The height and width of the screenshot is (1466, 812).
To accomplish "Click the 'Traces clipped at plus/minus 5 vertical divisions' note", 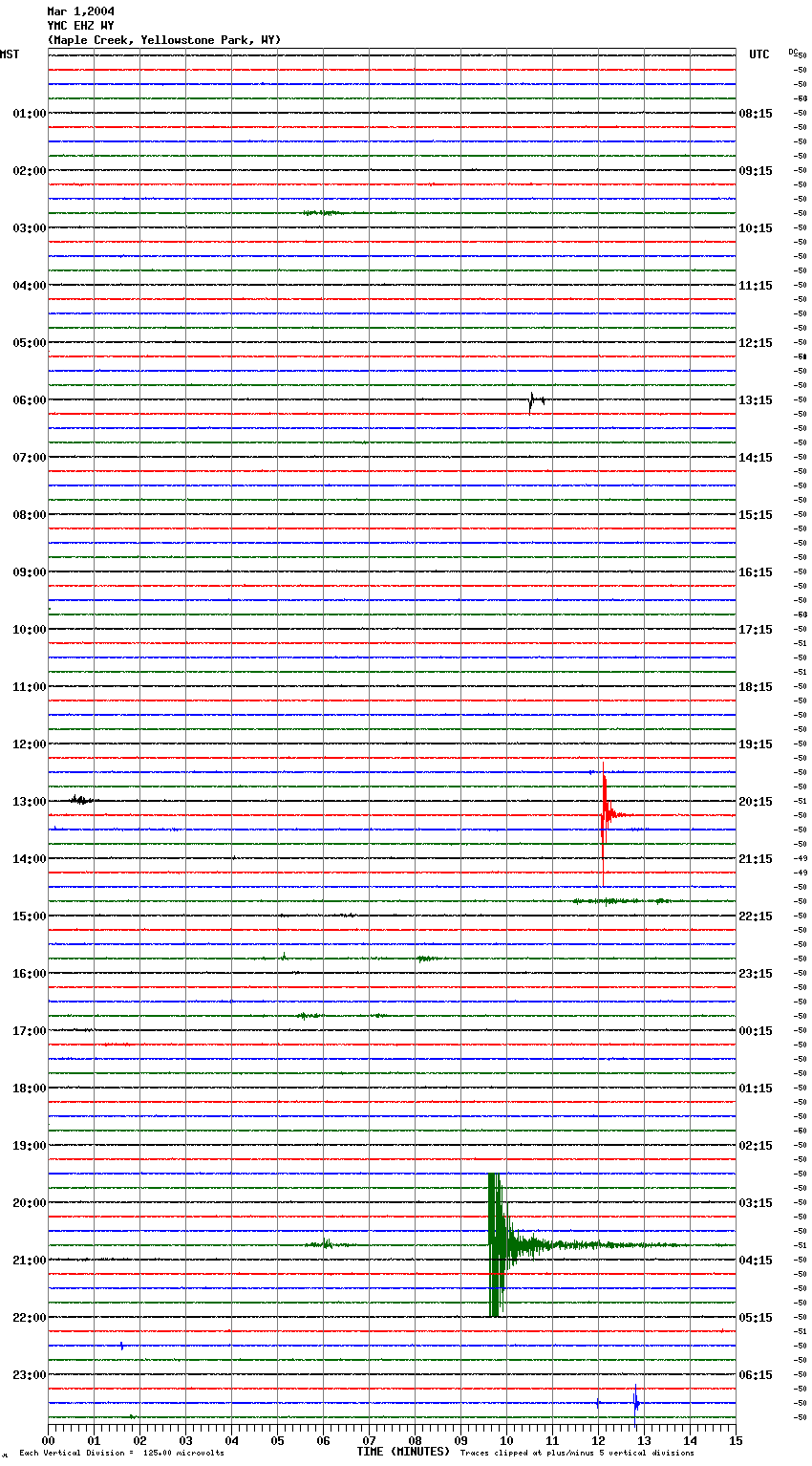I will [577, 1454].
